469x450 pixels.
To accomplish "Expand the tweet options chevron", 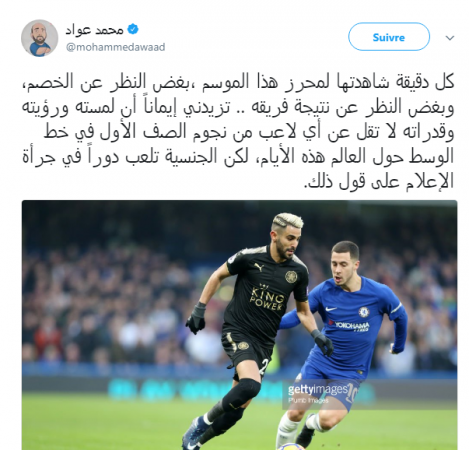I will [450, 38].
